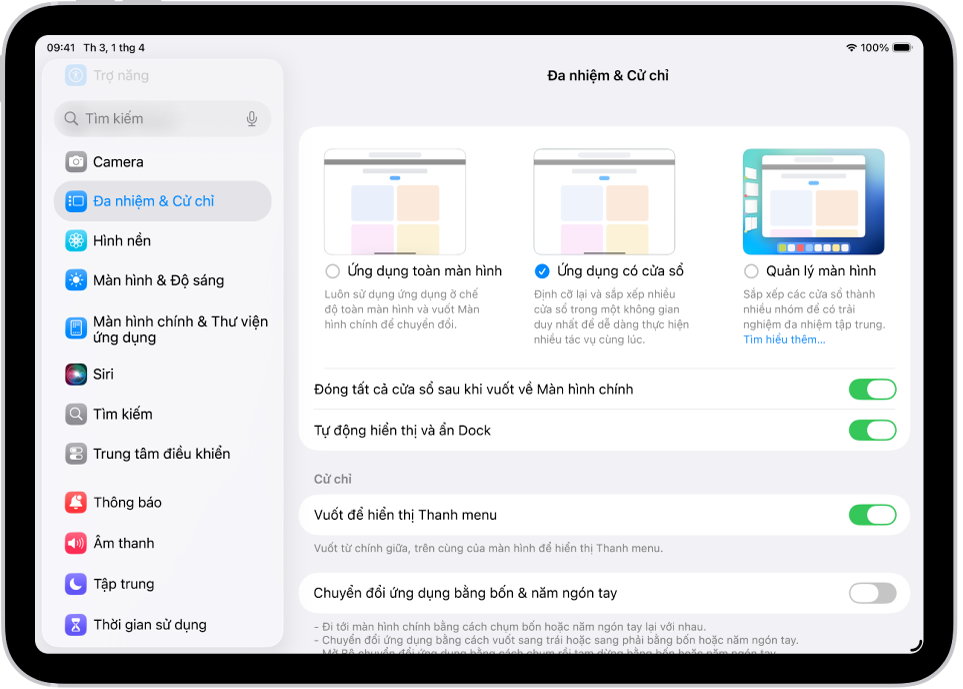Disable Tự động hiển thị và ẩn Dock
Viewport: 963px width, 689px height.
pos(872,428)
